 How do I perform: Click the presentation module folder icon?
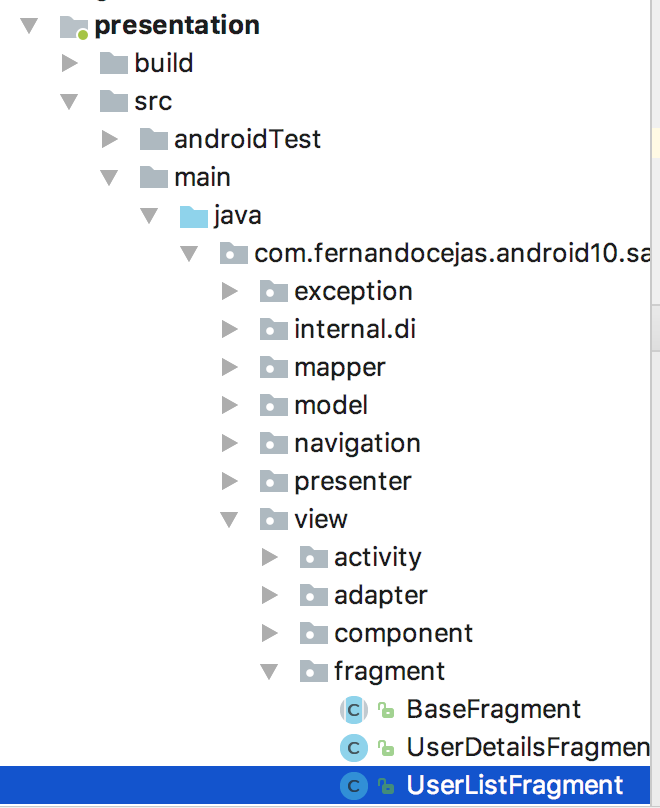[x=72, y=25]
